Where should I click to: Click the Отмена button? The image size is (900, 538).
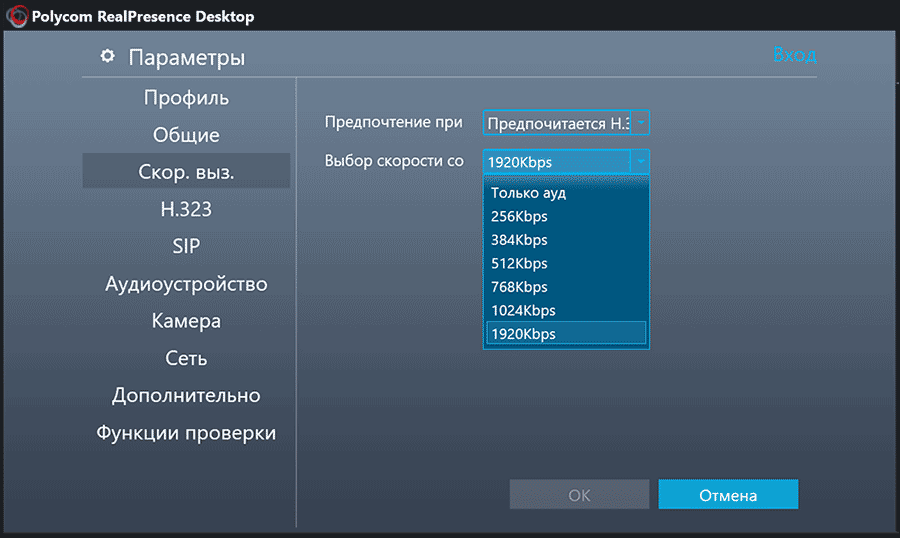[728, 494]
